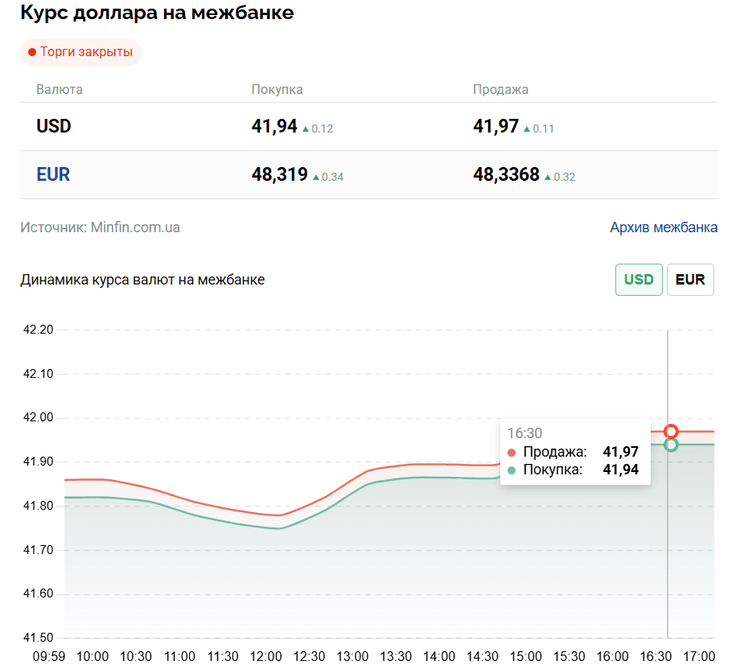Select the red Продажа marker circle on chart
Screen dimensions: 740x664
671,431
